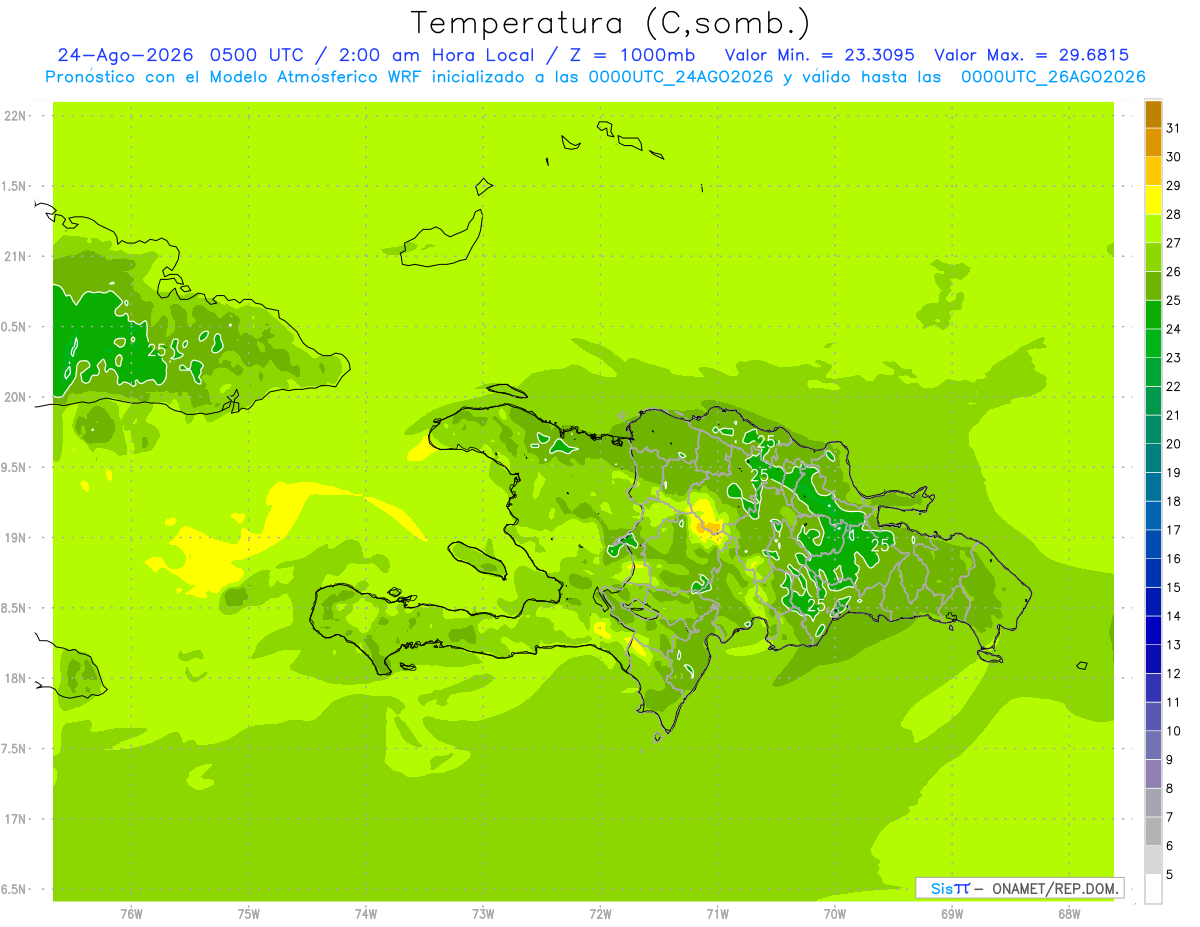1200x927 pixels.
Task: Click the dark blue 13 degree legend swatch
Action: (1153, 631)
